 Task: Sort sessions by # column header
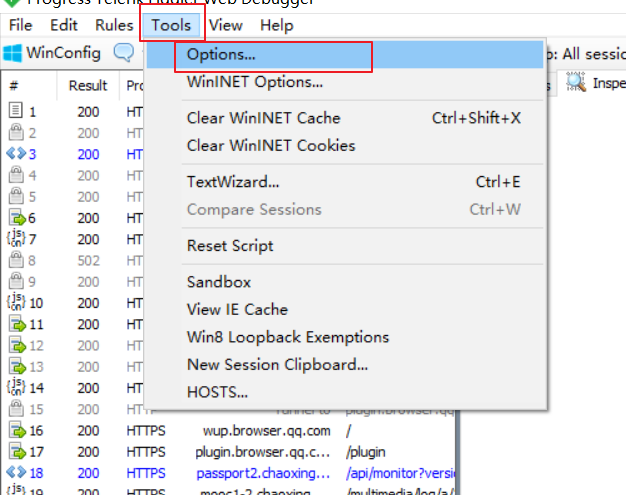point(29,85)
